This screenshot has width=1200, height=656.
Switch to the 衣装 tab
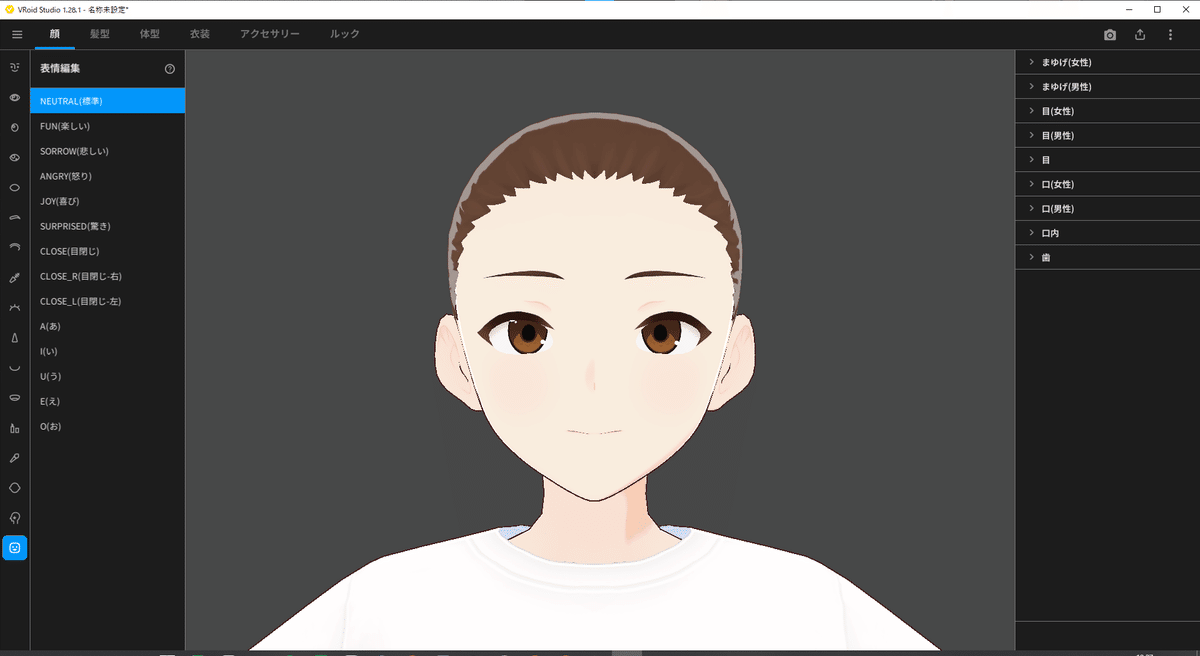coord(199,33)
